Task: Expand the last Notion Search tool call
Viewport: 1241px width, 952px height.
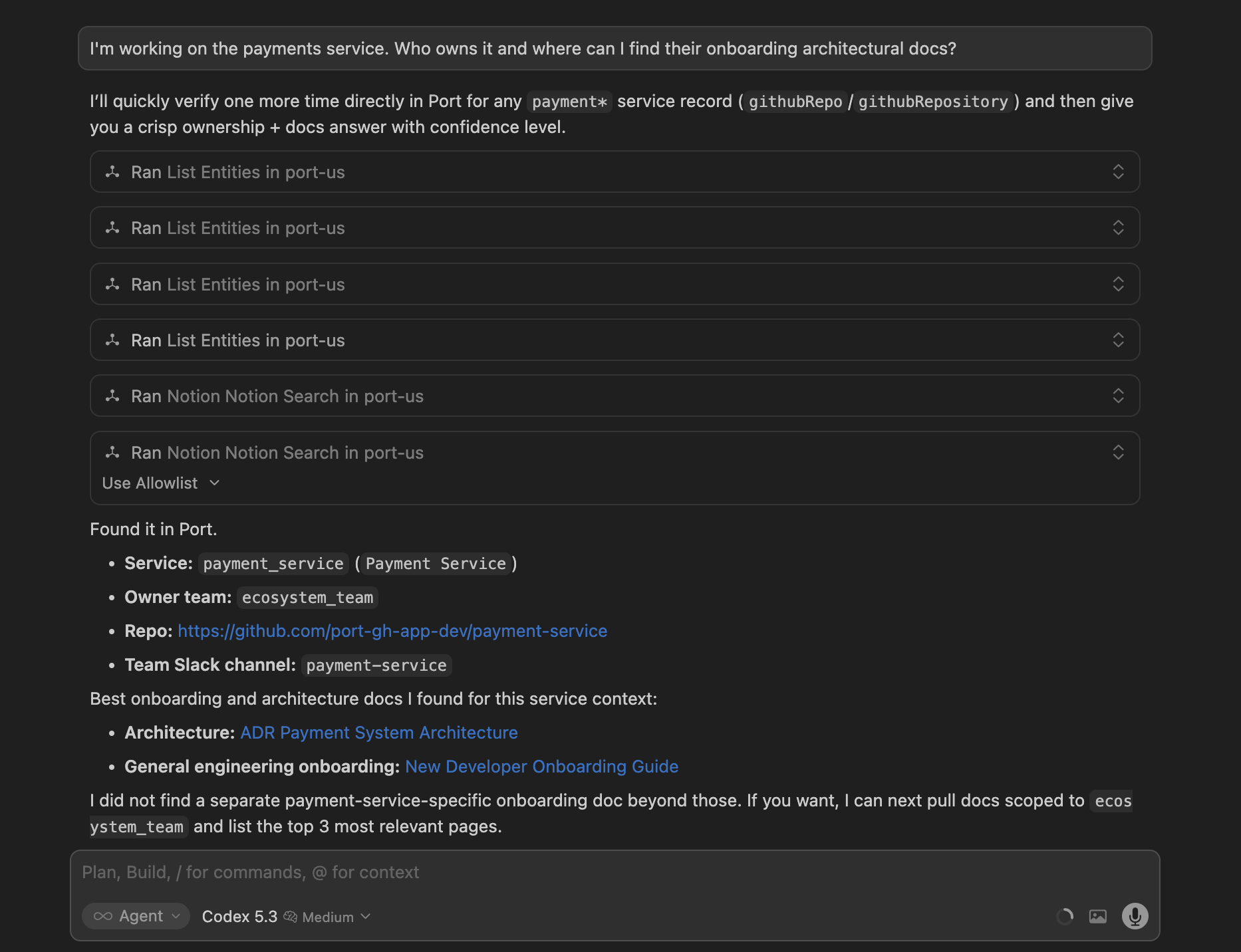Action: pos(1118,453)
